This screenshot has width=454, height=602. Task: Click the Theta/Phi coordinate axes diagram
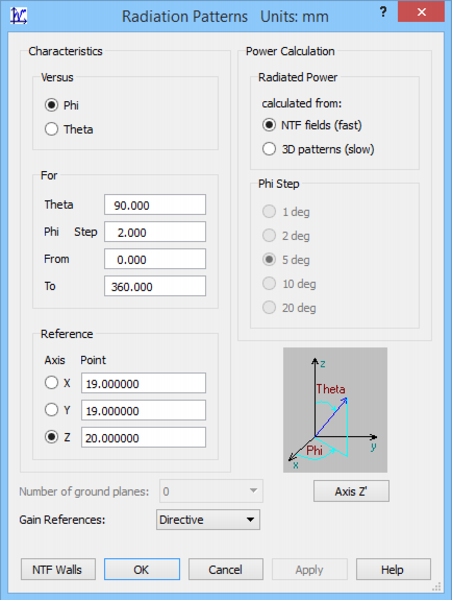click(x=335, y=410)
